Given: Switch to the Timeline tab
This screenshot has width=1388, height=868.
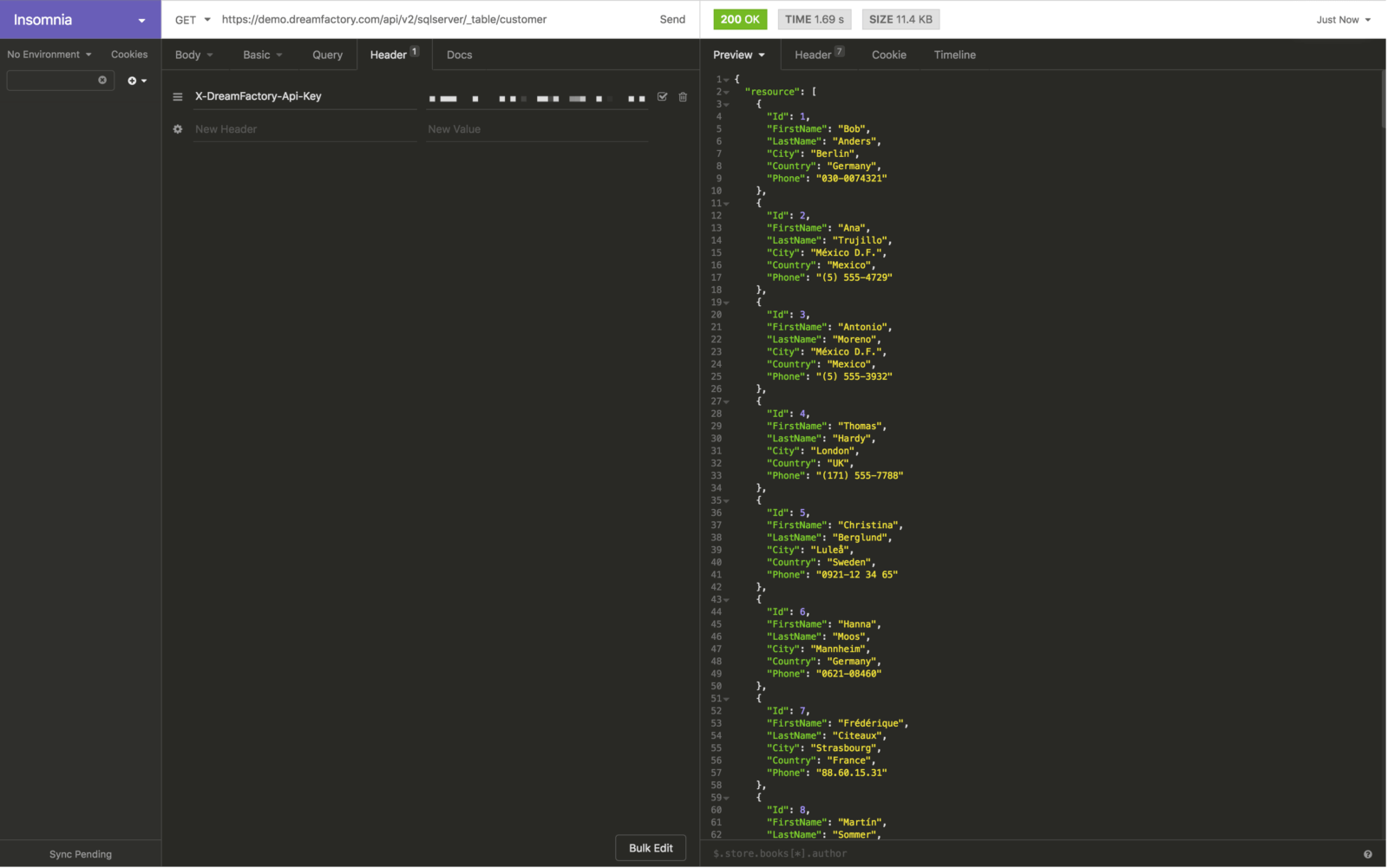Looking at the screenshot, I should 954,55.
